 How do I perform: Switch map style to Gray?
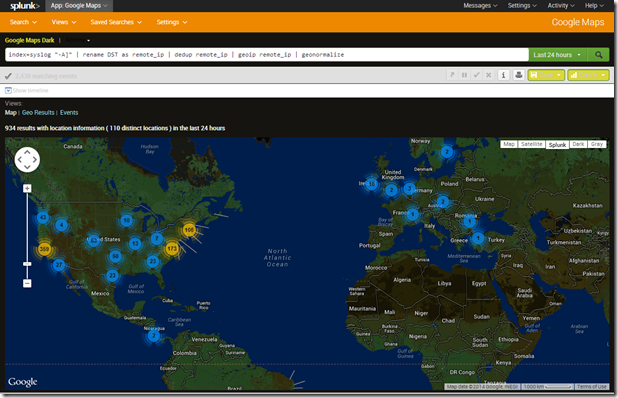597,144
